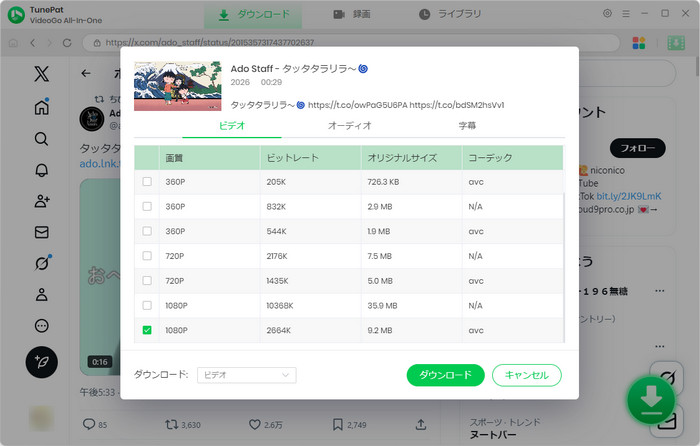Open the More circle icon in sidebar
This screenshot has height=446, width=700.
pyautogui.click(x=42, y=326)
